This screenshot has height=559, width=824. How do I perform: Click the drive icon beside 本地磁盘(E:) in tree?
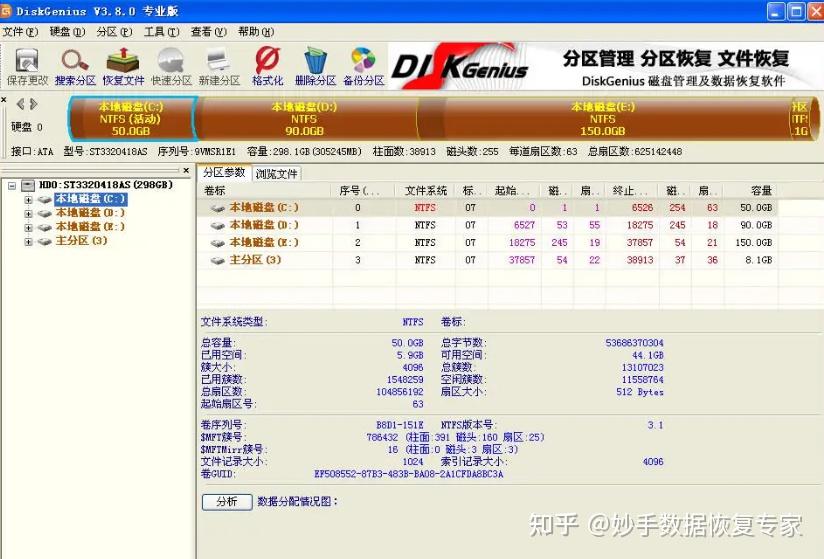[45, 227]
